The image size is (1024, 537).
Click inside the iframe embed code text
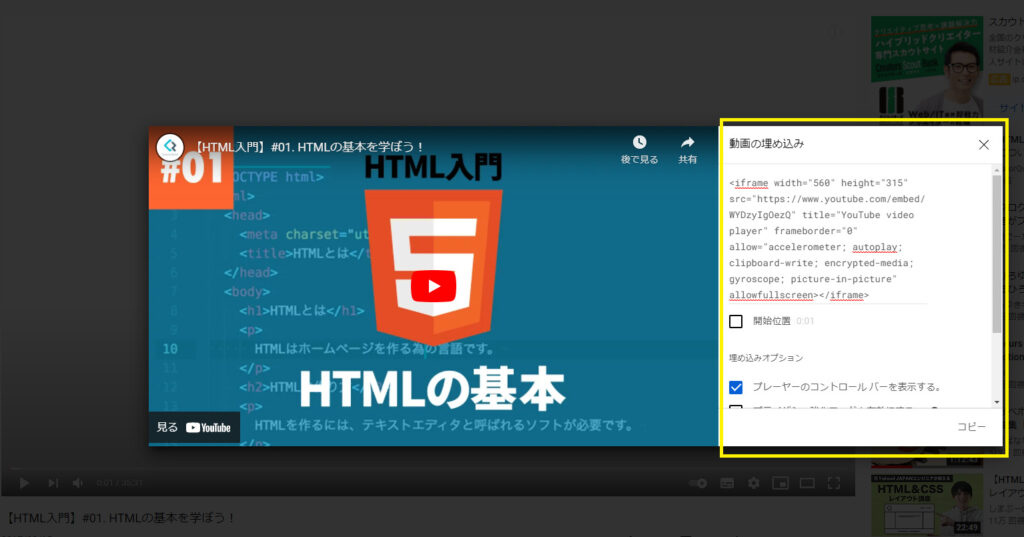828,239
